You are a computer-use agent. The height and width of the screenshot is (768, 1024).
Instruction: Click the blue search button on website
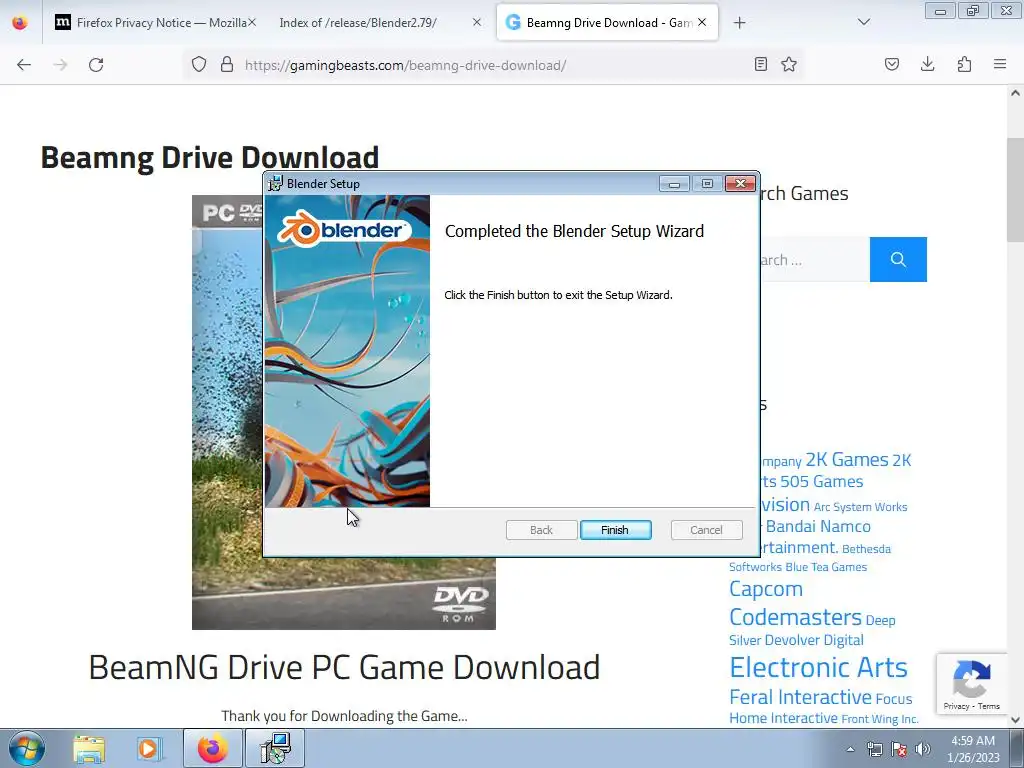[x=898, y=259]
